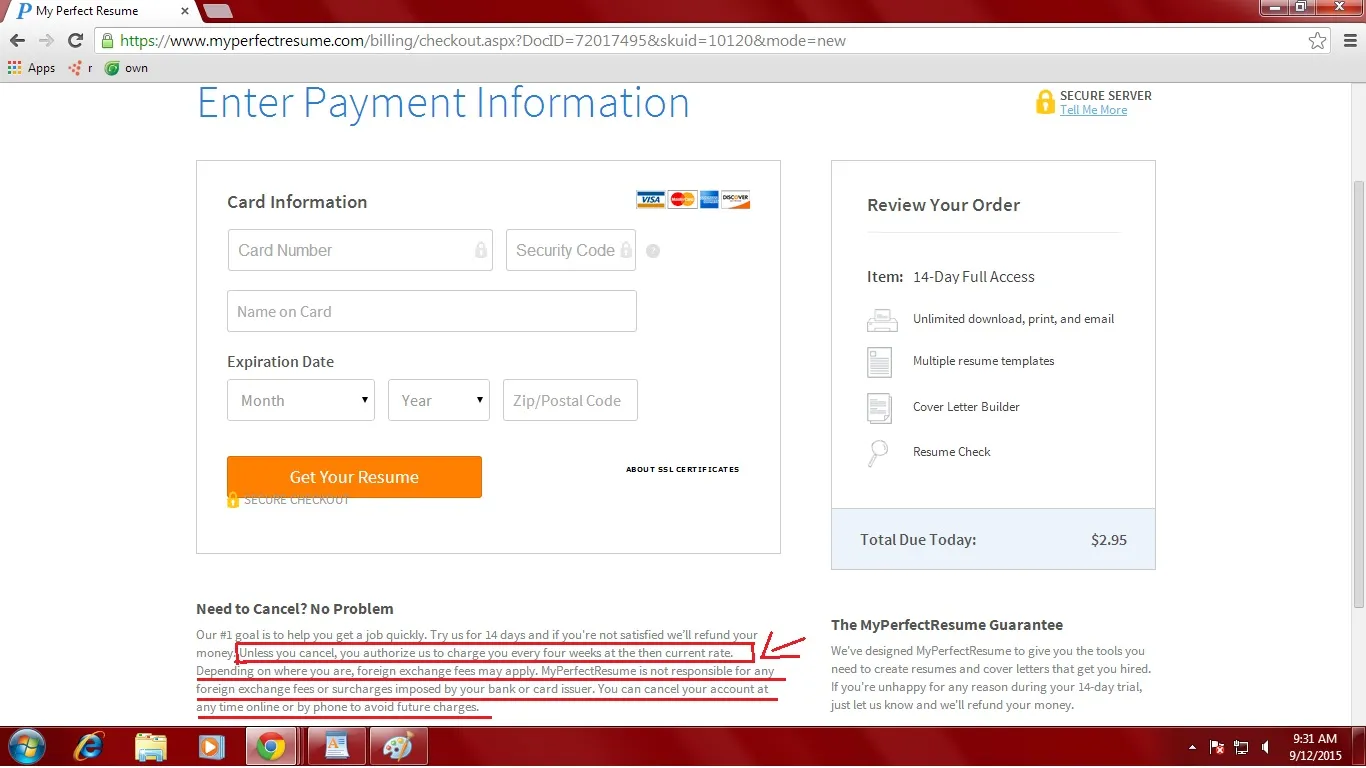Click the 'Enter Payment Information' title
This screenshot has width=1366, height=768.
[x=443, y=103]
